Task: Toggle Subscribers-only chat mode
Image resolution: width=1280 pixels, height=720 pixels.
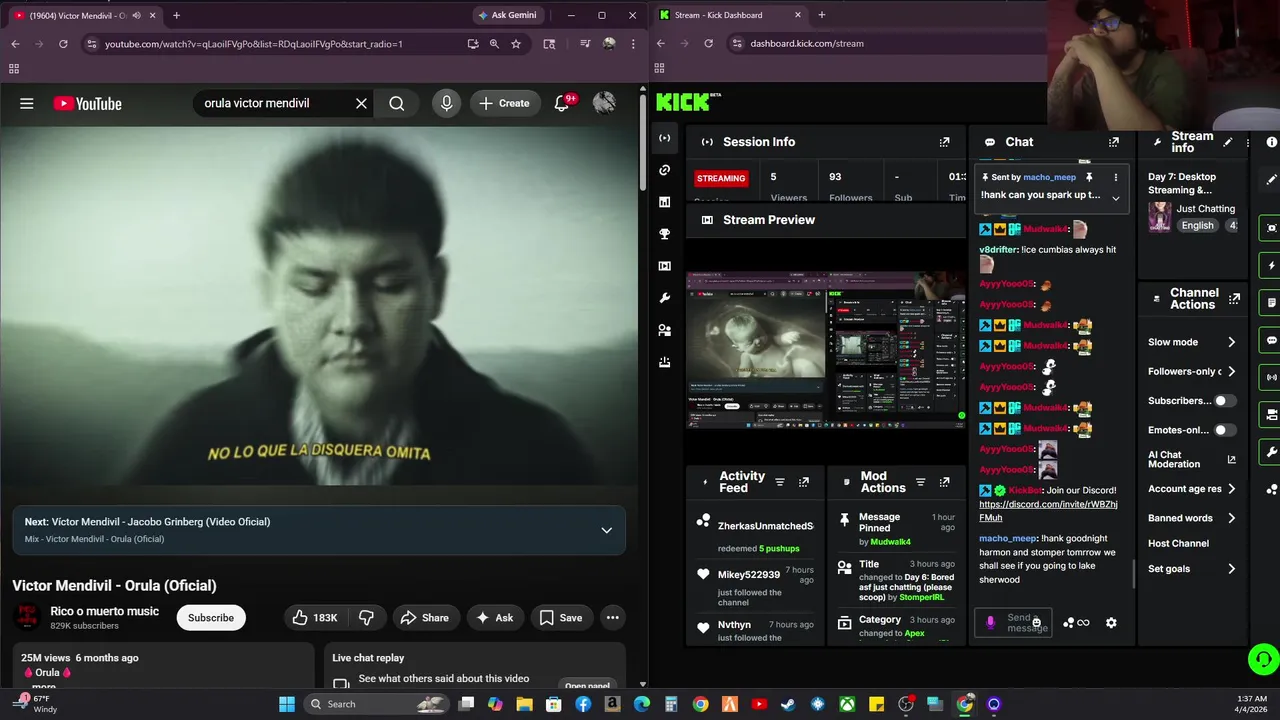Action: (x=1225, y=401)
